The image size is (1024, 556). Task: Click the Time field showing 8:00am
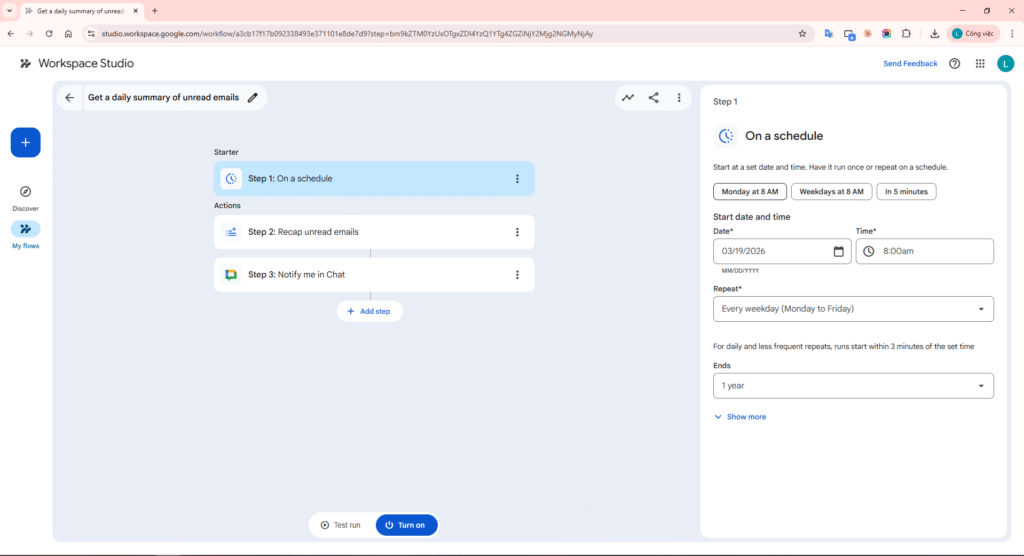point(925,251)
